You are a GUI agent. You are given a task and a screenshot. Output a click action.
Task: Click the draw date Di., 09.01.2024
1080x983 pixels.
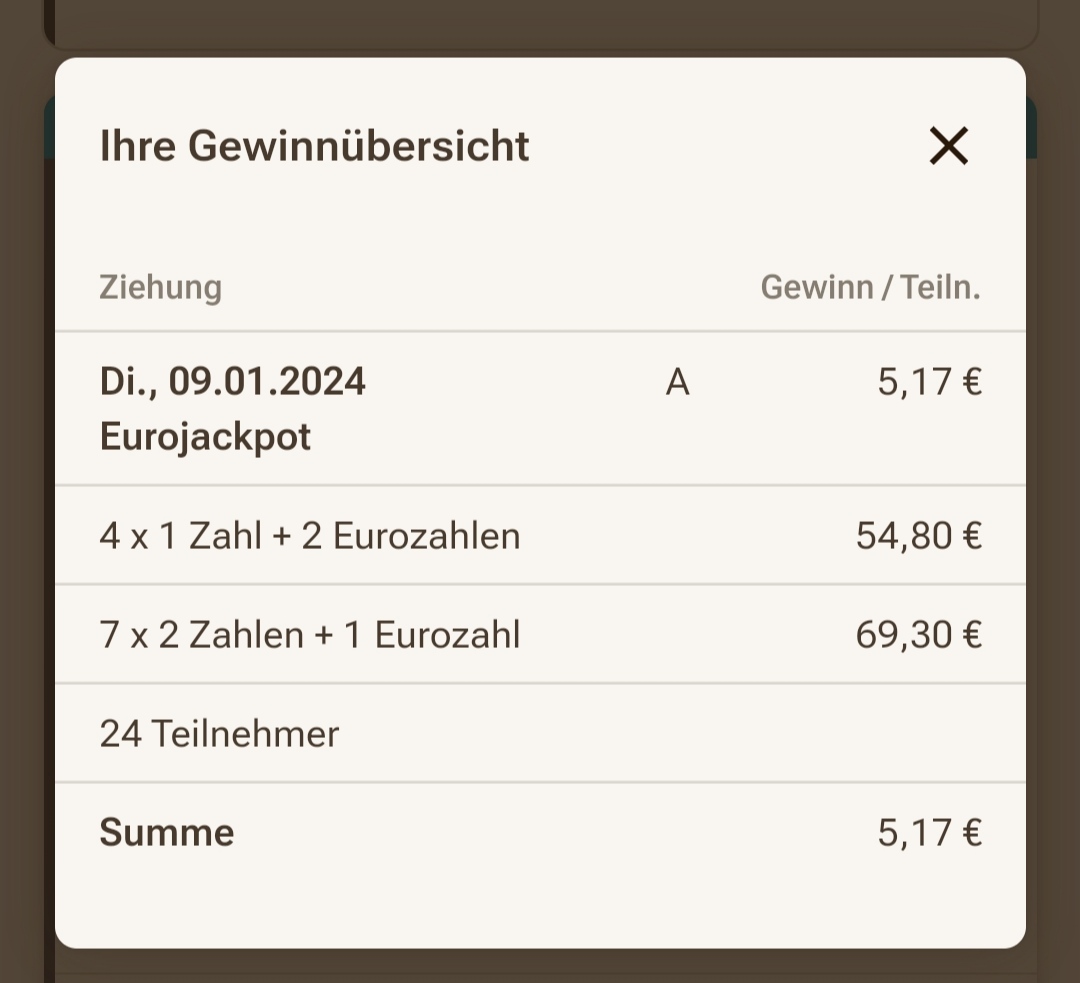(x=233, y=382)
